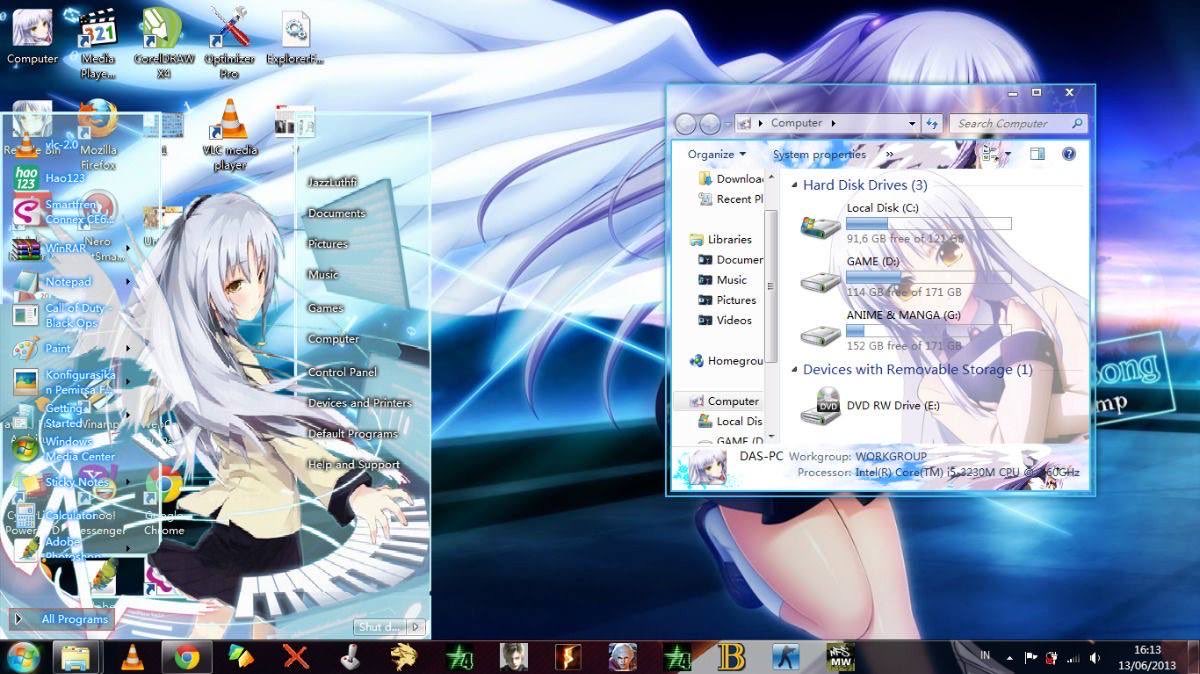
Task: Select Homegroup in the navigation pane
Action: point(726,361)
